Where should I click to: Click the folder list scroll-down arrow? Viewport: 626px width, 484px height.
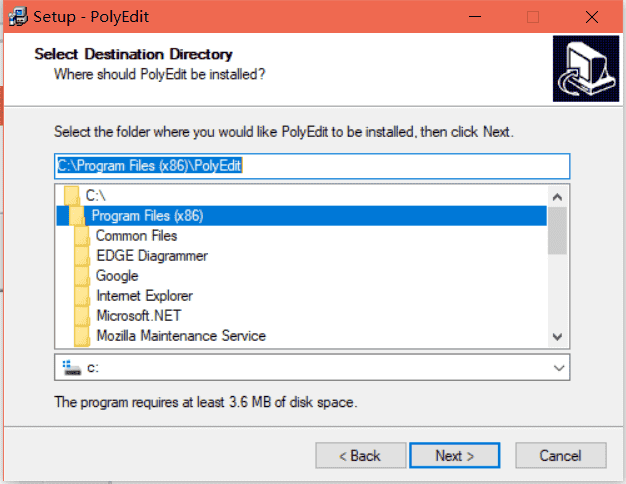pyautogui.click(x=557, y=337)
